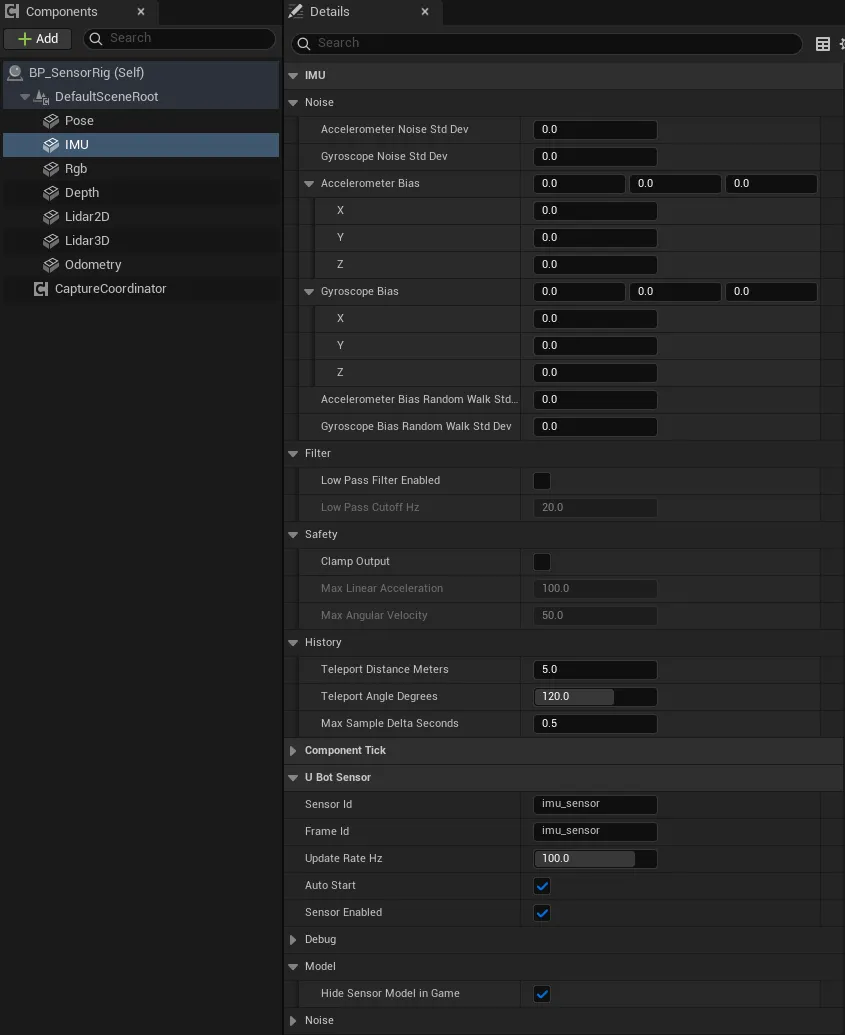This screenshot has height=1035, width=845.
Task: Uncheck the Sensor Enabled checkbox
Action: pos(542,913)
